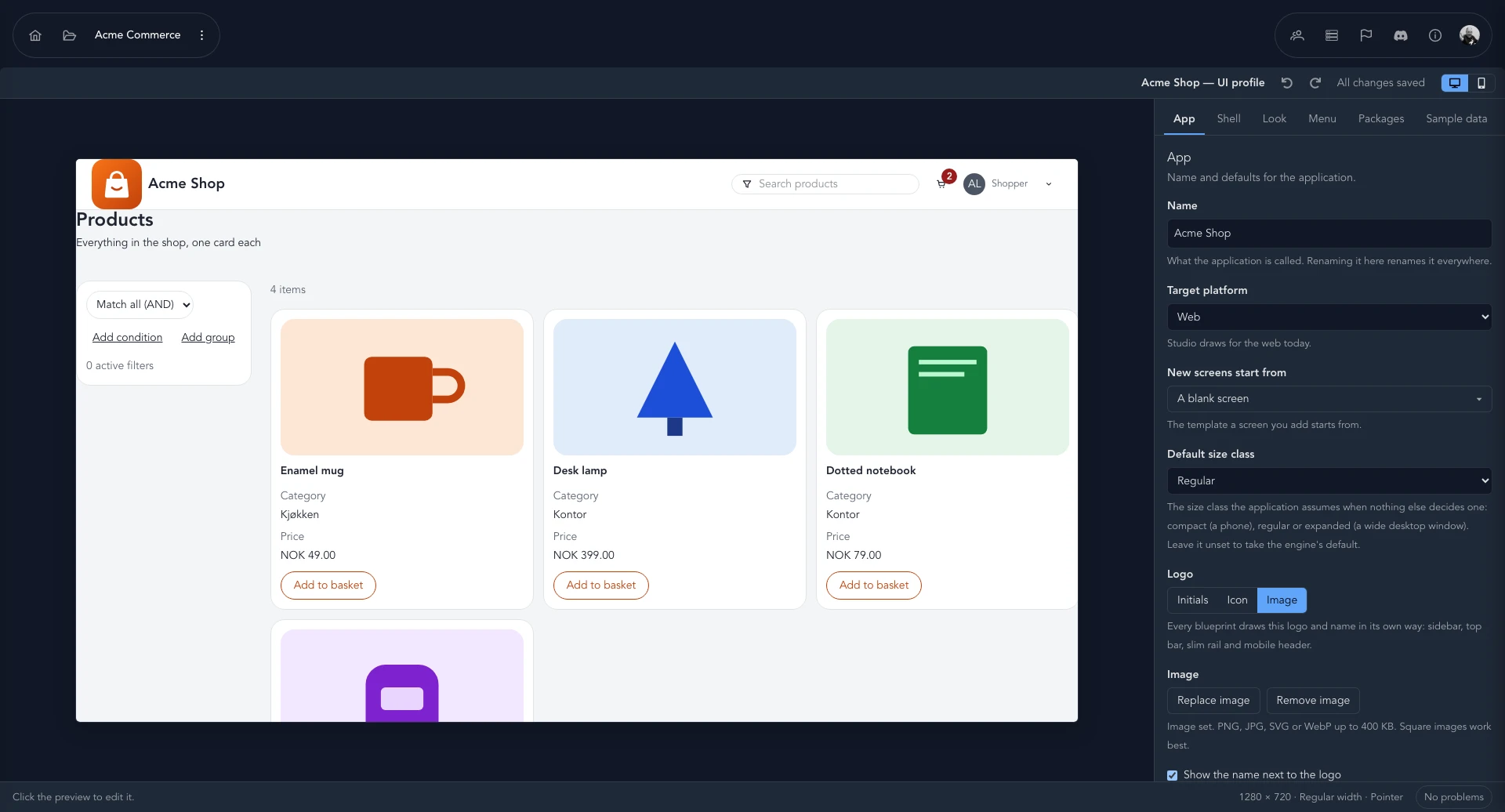Click the Add group link
This screenshot has width=1505, height=812.
(208, 338)
